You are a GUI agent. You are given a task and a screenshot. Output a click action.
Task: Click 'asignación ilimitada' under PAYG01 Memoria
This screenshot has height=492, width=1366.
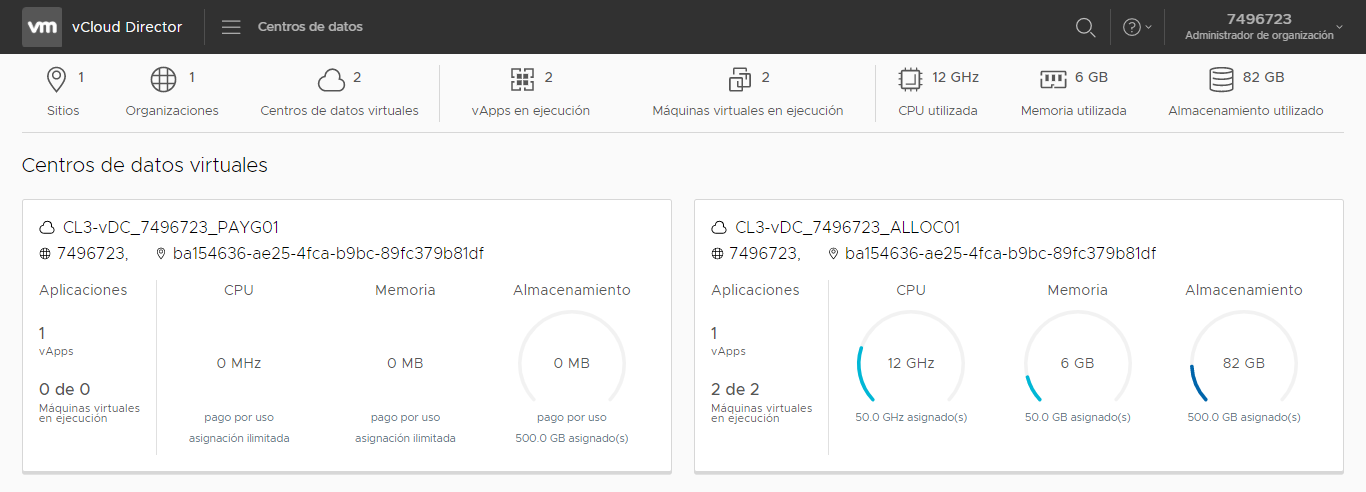405,438
